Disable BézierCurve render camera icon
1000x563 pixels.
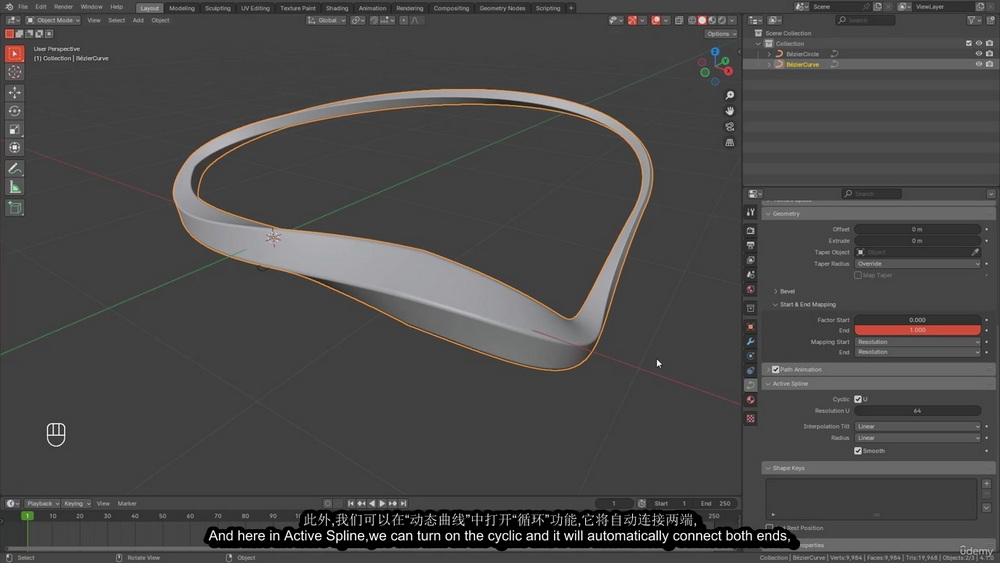coord(989,64)
